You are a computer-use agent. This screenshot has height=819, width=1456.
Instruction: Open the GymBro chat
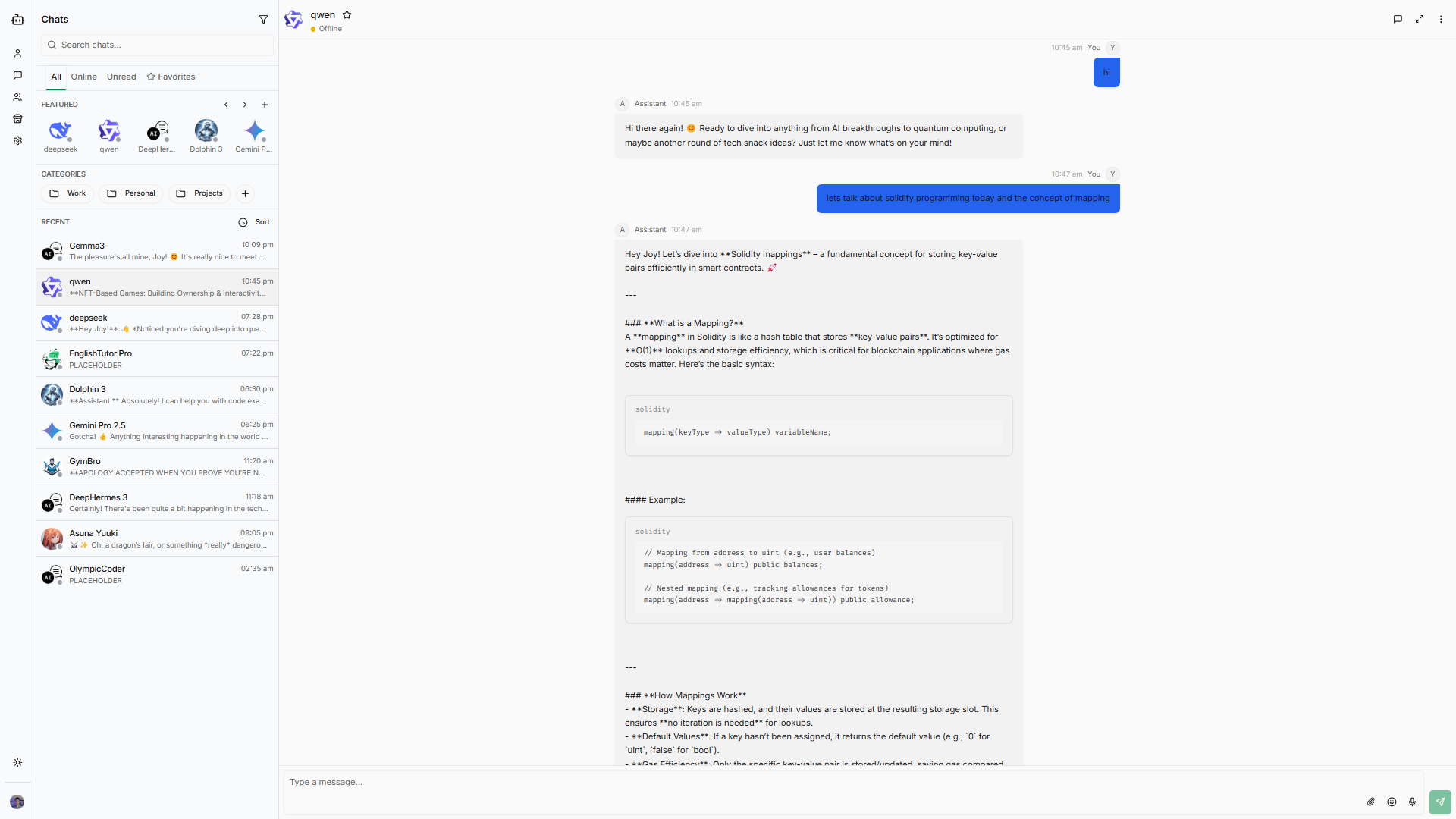pos(157,467)
